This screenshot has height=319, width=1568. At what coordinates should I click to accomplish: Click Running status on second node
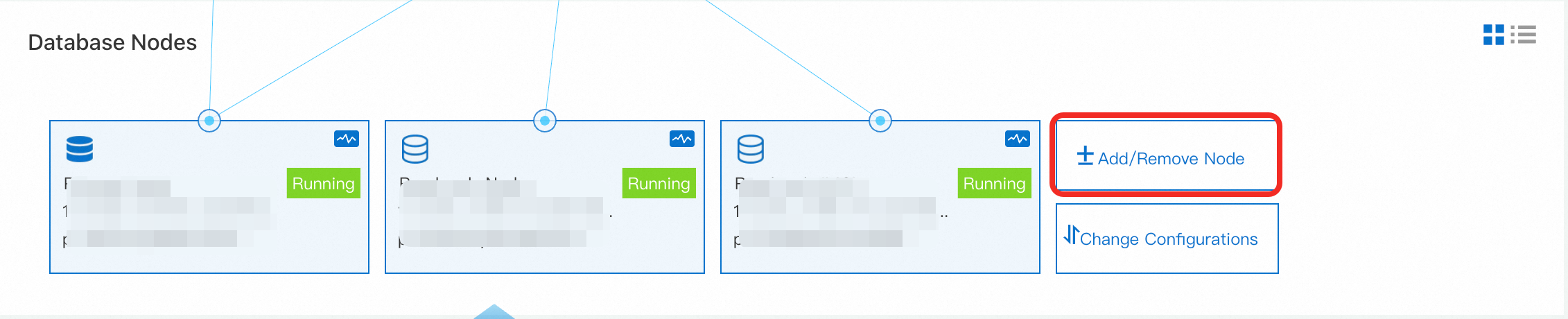point(659,183)
